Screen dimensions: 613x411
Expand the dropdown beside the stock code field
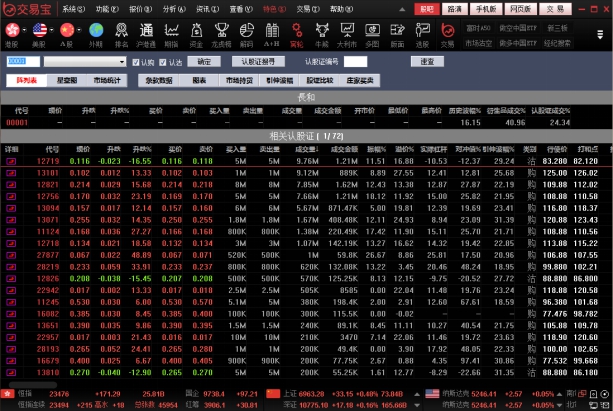[124, 62]
